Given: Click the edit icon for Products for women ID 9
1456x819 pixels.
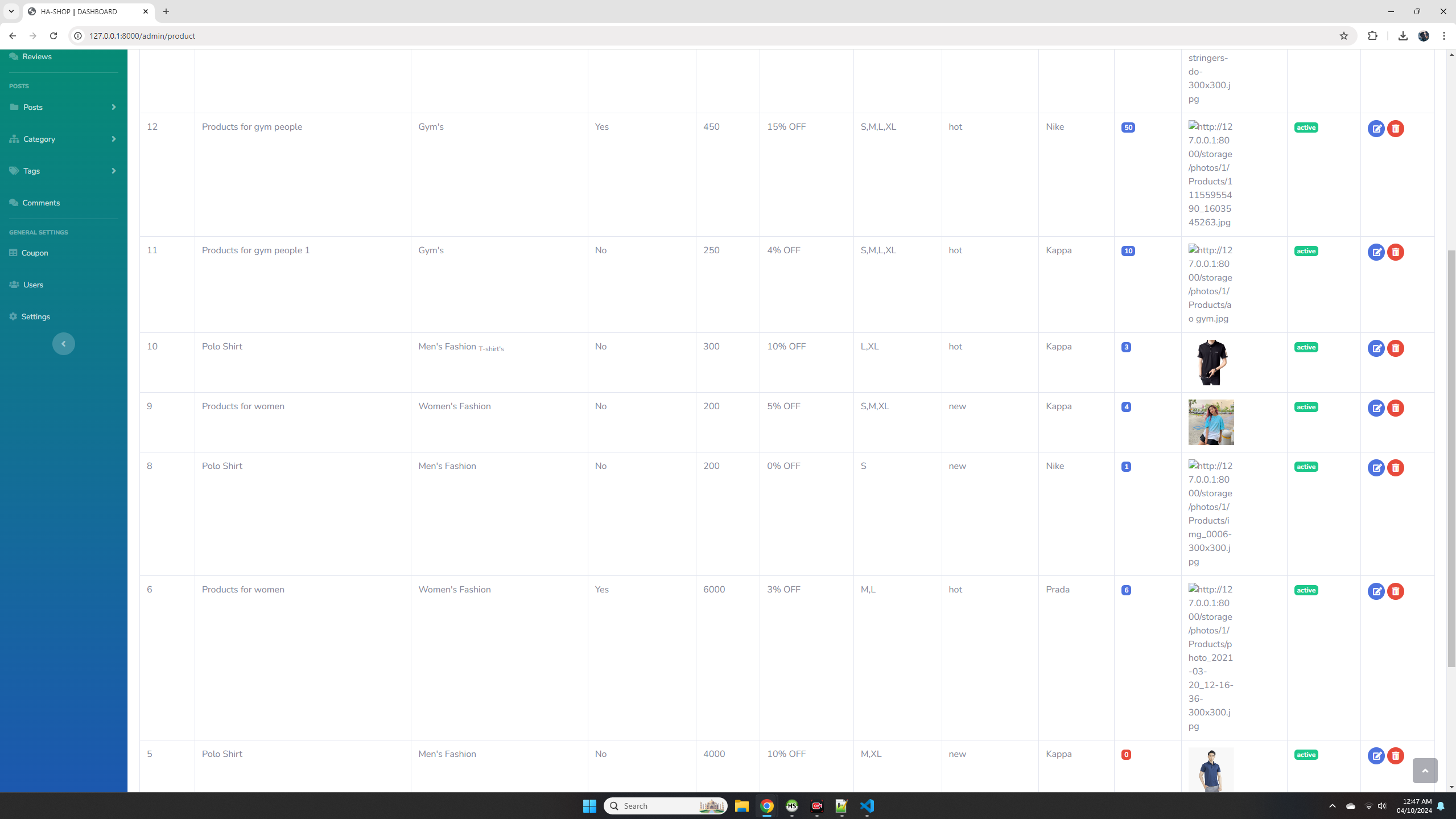Looking at the screenshot, I should click(x=1377, y=407).
